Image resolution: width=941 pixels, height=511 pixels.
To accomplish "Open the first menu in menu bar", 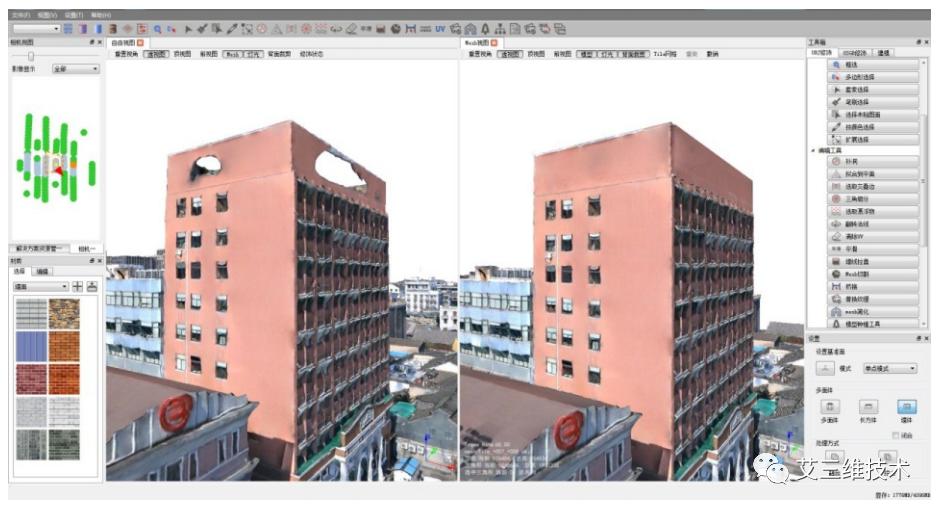I will pyautogui.click(x=20, y=14).
